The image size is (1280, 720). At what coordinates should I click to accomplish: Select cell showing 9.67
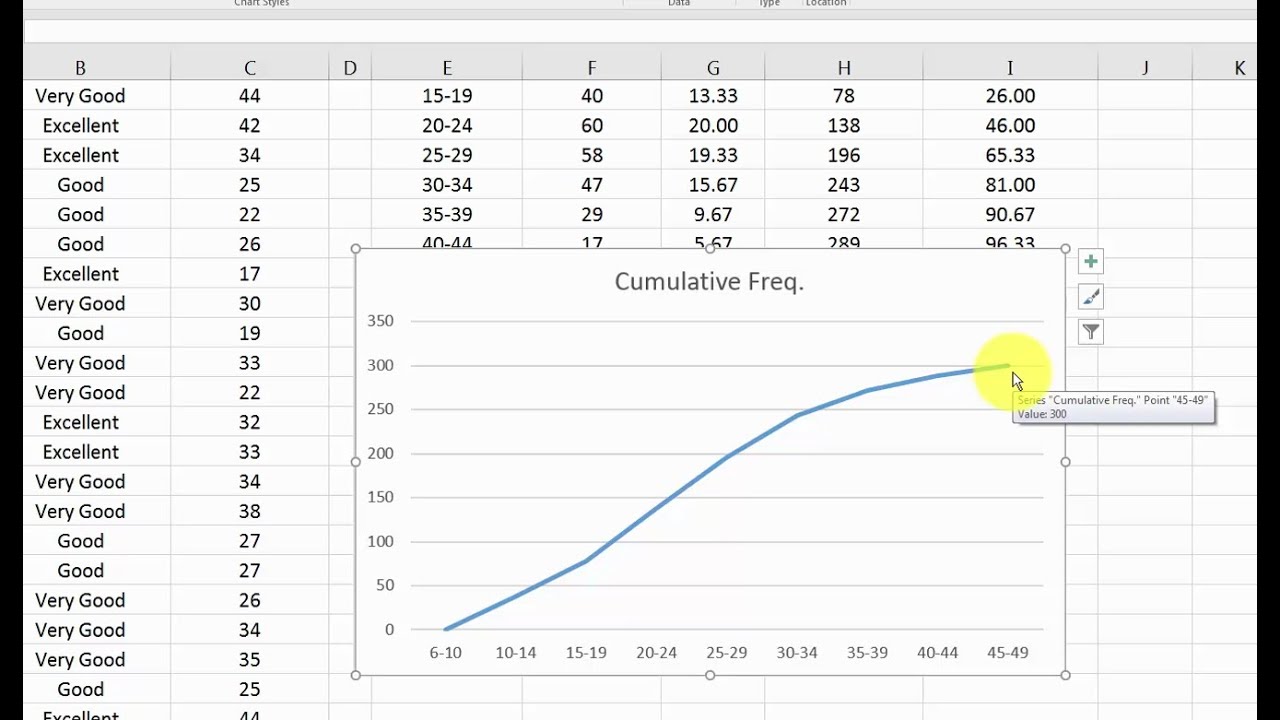coord(713,215)
